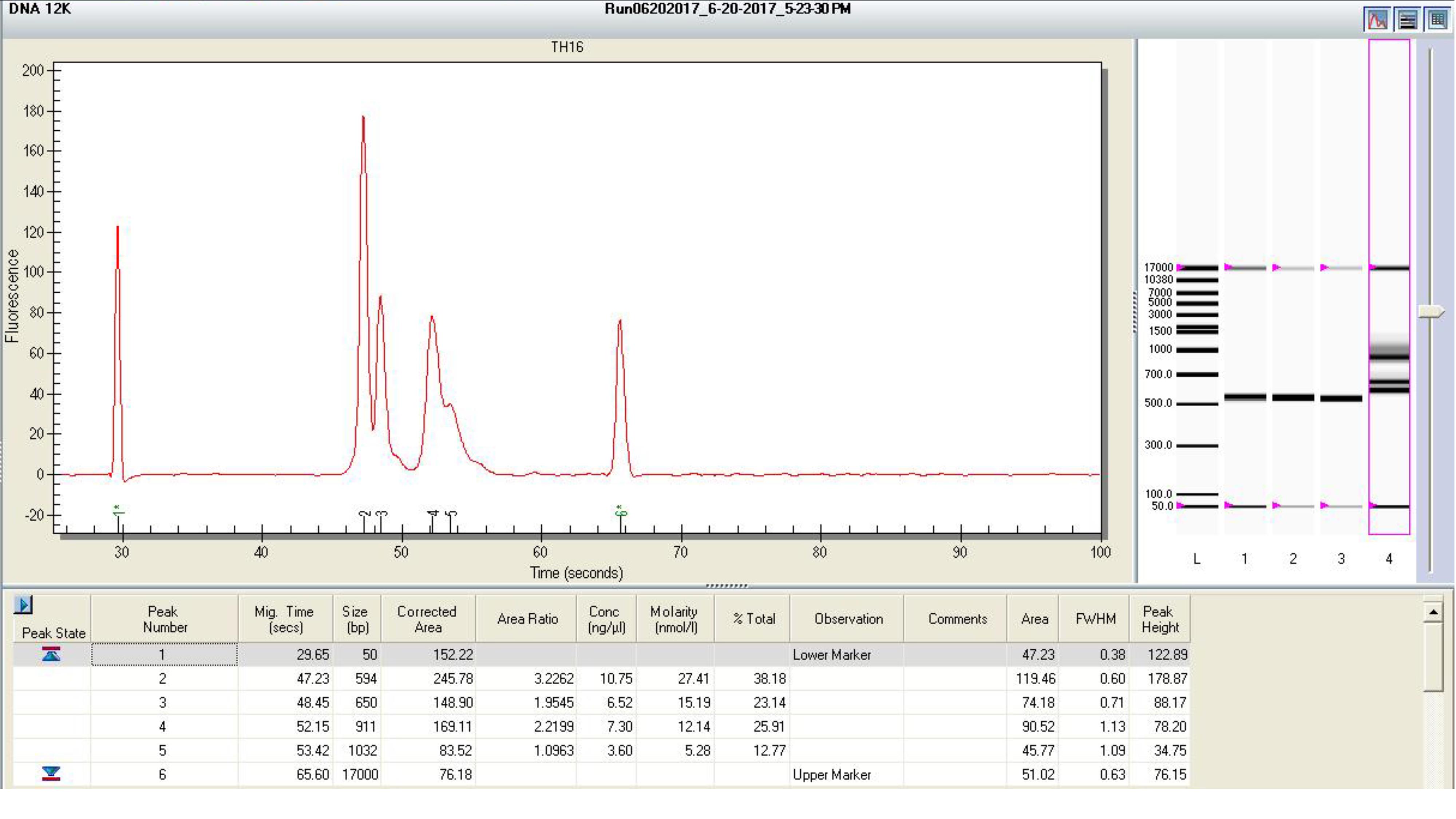Select peak number 4 row cell
The height and width of the screenshot is (819, 1456).
[164, 726]
